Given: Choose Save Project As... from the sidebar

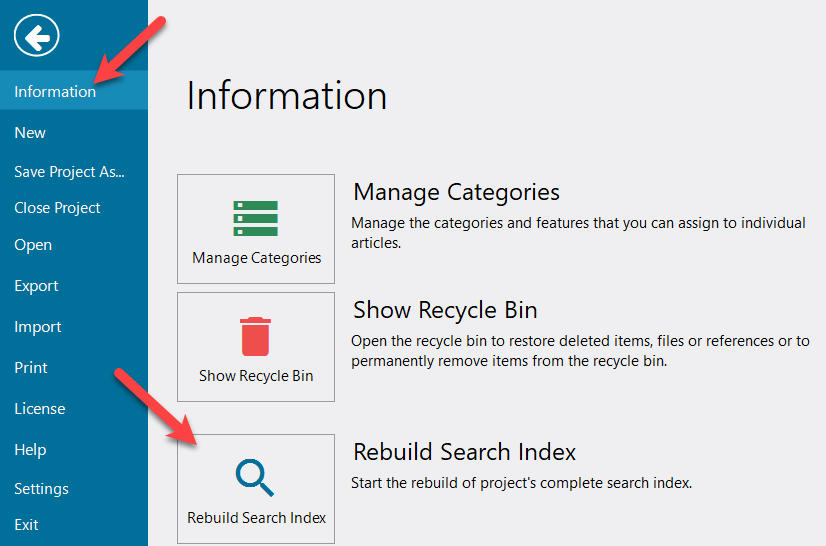Looking at the screenshot, I should [x=69, y=171].
